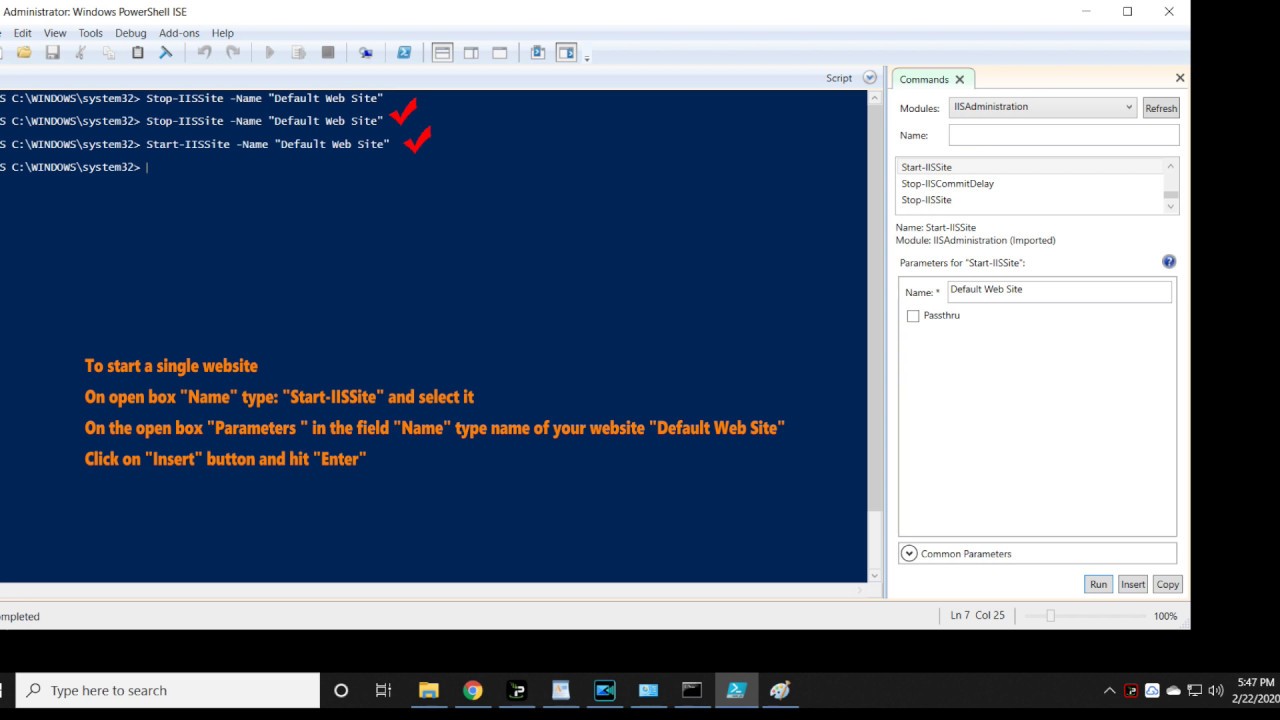
Task: Open a script with the folder icon
Action: pos(24,53)
